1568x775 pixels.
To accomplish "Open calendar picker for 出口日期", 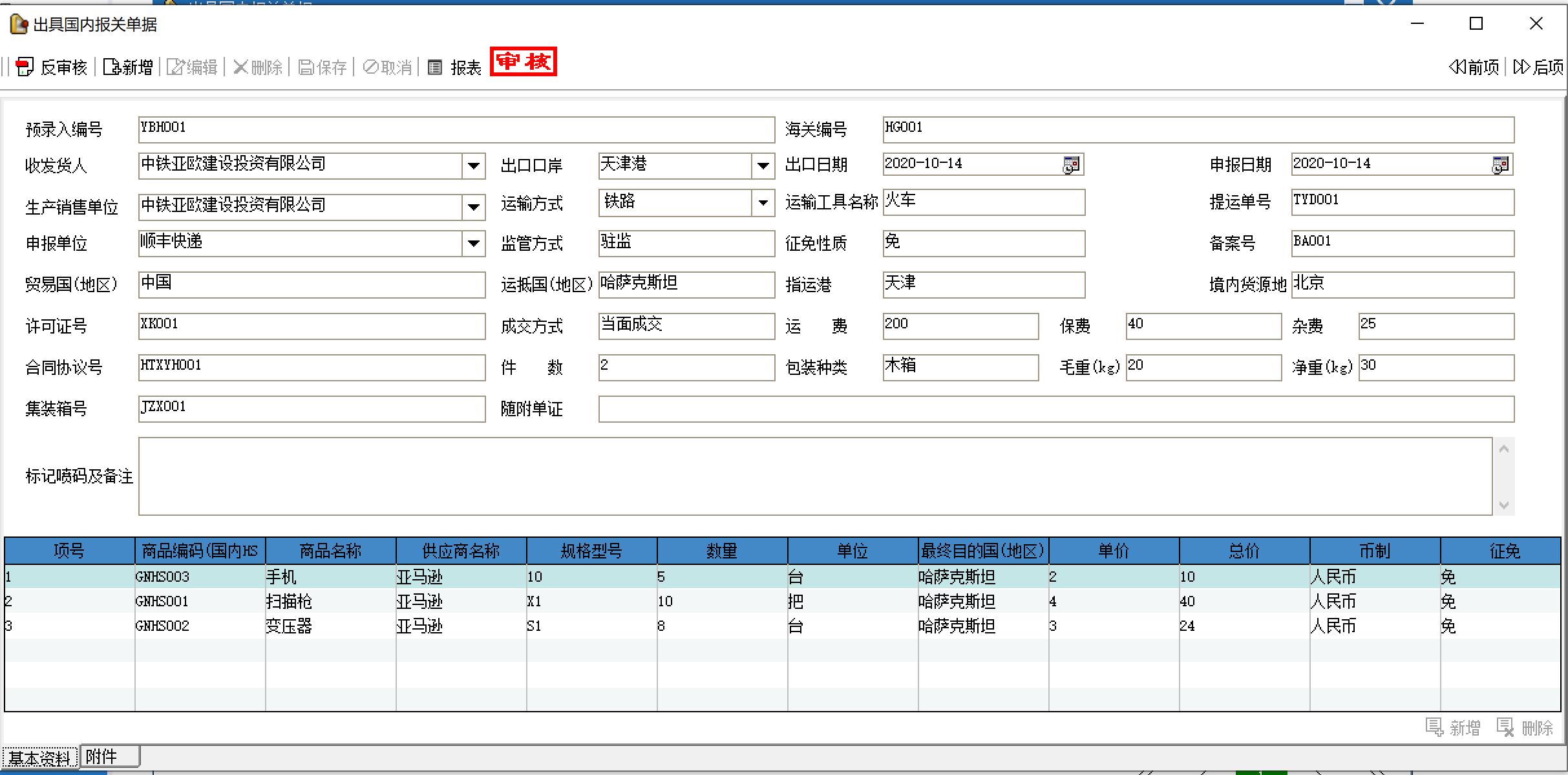I will pos(1071,165).
